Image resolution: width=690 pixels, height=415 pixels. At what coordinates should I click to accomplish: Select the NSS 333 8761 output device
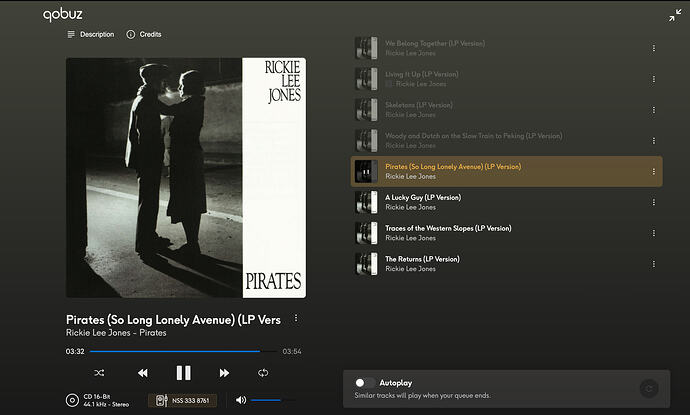click(183, 400)
